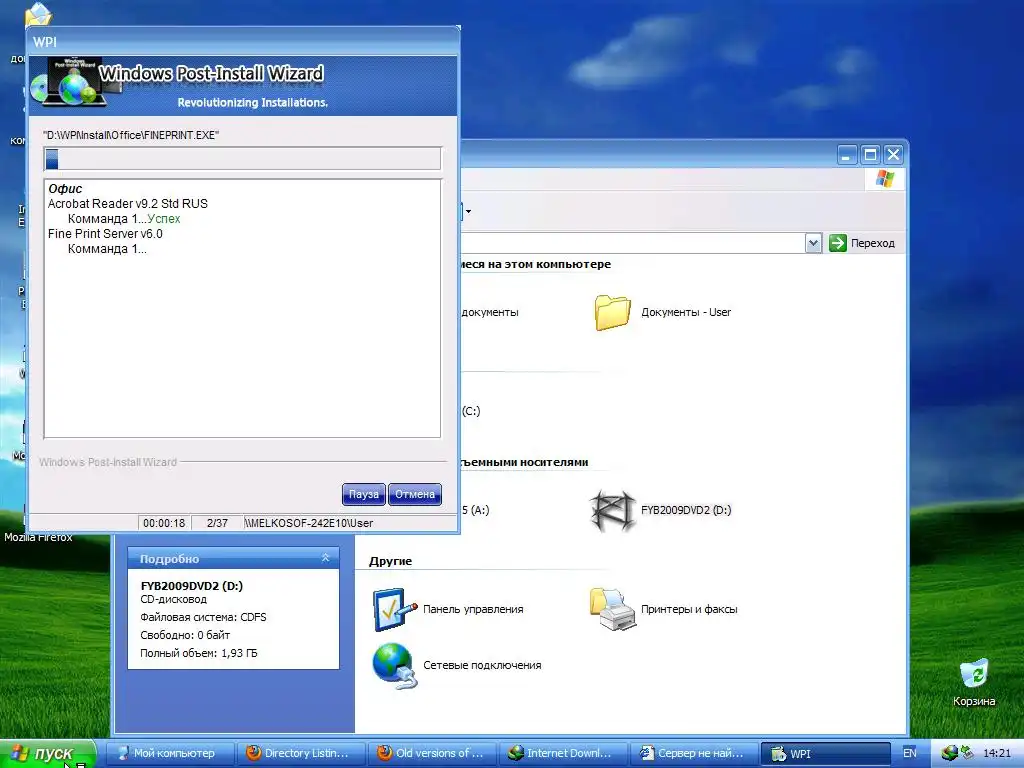
Task: Switch to WPI taskbar button
Action: pos(825,754)
